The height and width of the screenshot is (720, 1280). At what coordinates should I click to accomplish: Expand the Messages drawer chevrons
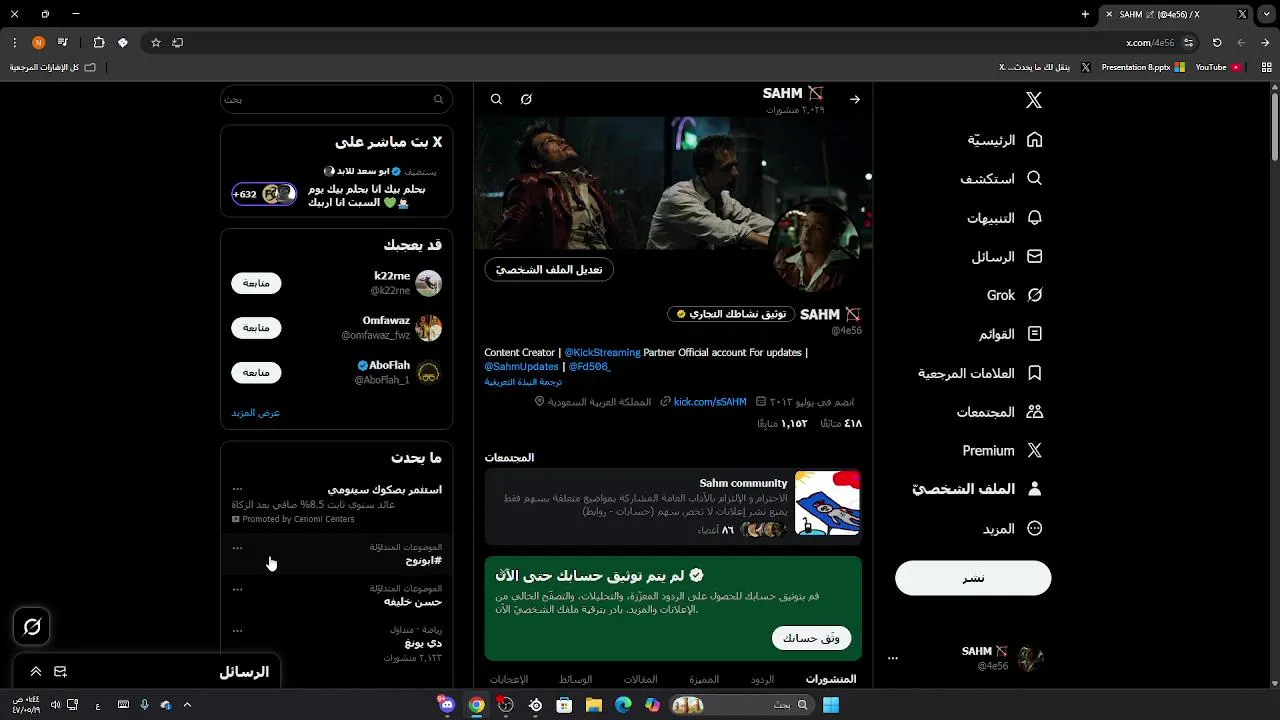(x=35, y=672)
